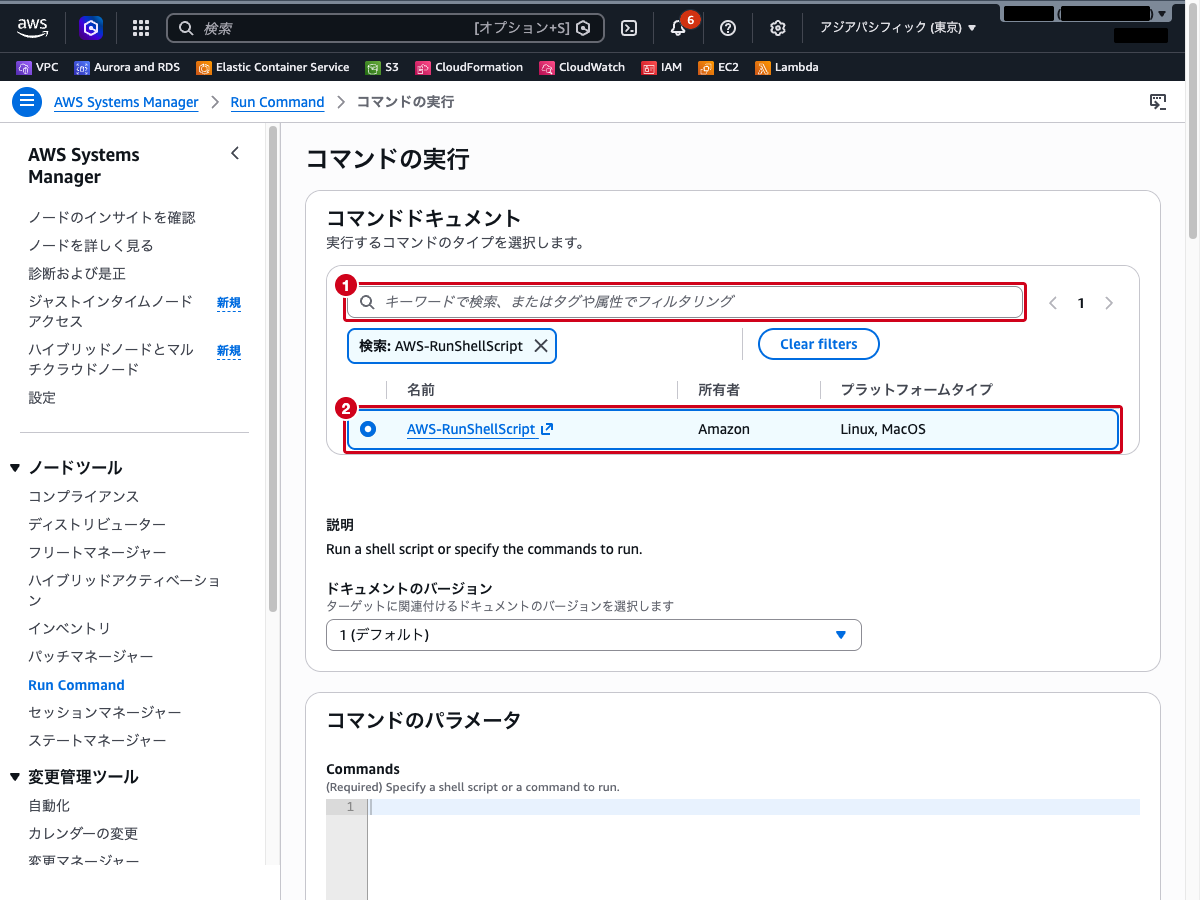Image resolution: width=1200 pixels, height=900 pixels.
Task: Click the 名前 column header
Action: point(421,389)
